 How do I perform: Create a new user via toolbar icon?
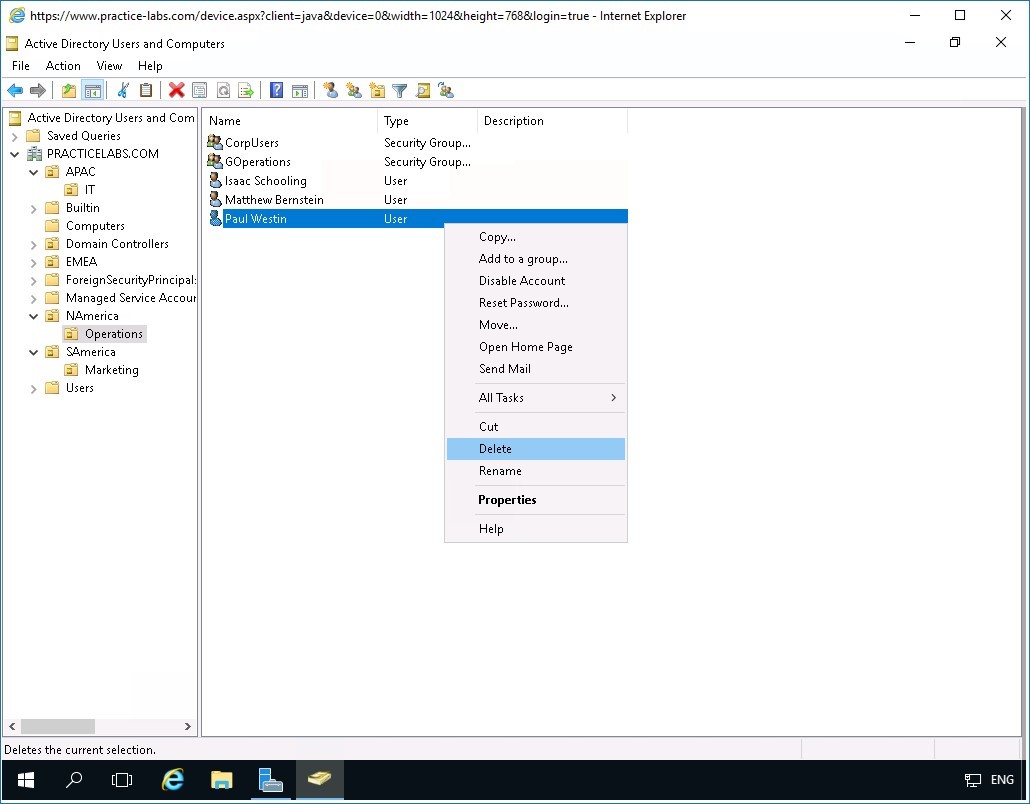click(330, 90)
